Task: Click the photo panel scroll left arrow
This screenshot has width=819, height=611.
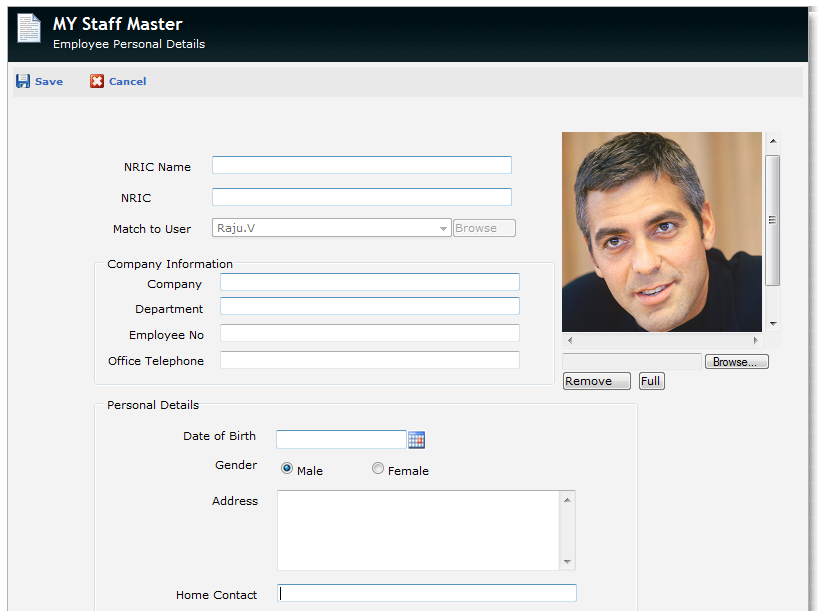Action: point(570,340)
